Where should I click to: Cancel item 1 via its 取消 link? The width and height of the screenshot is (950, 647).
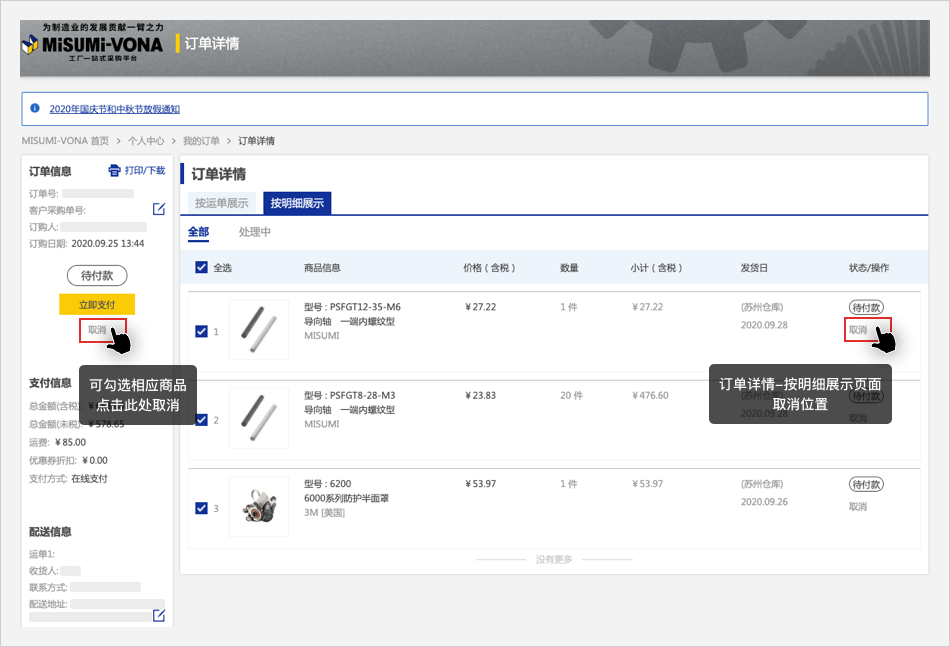[x=858, y=330]
